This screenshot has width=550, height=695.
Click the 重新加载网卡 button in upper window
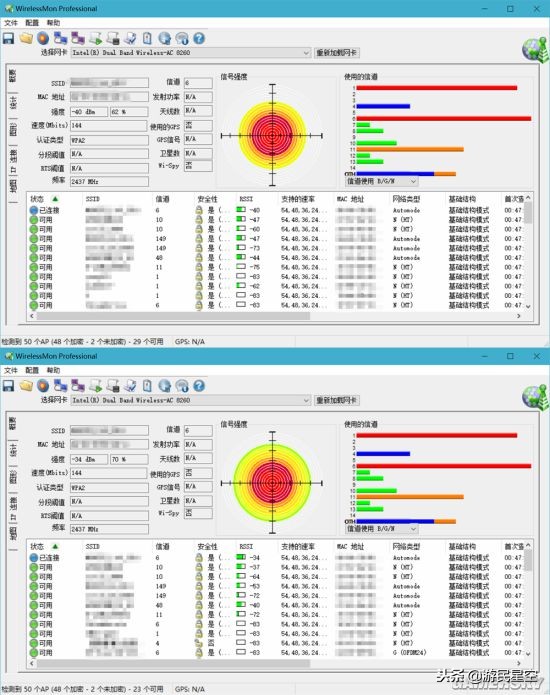pyautogui.click(x=337, y=53)
